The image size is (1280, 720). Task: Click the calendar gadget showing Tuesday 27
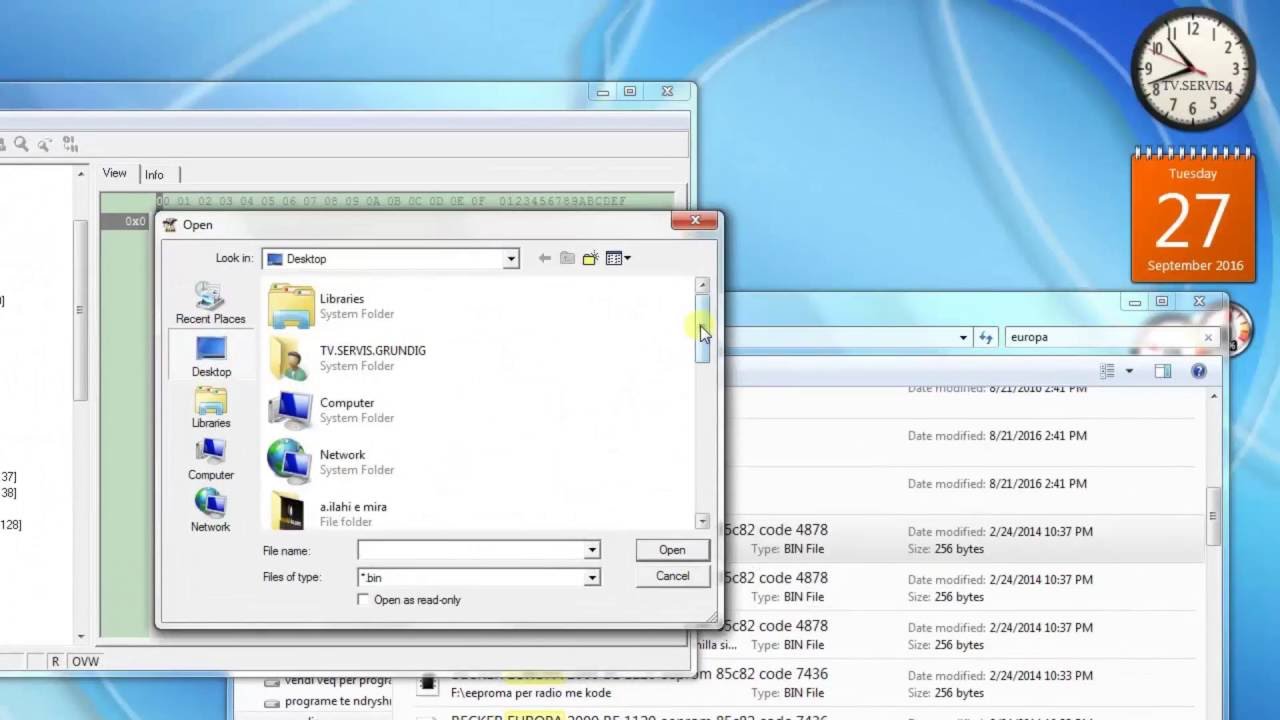pyautogui.click(x=1194, y=216)
